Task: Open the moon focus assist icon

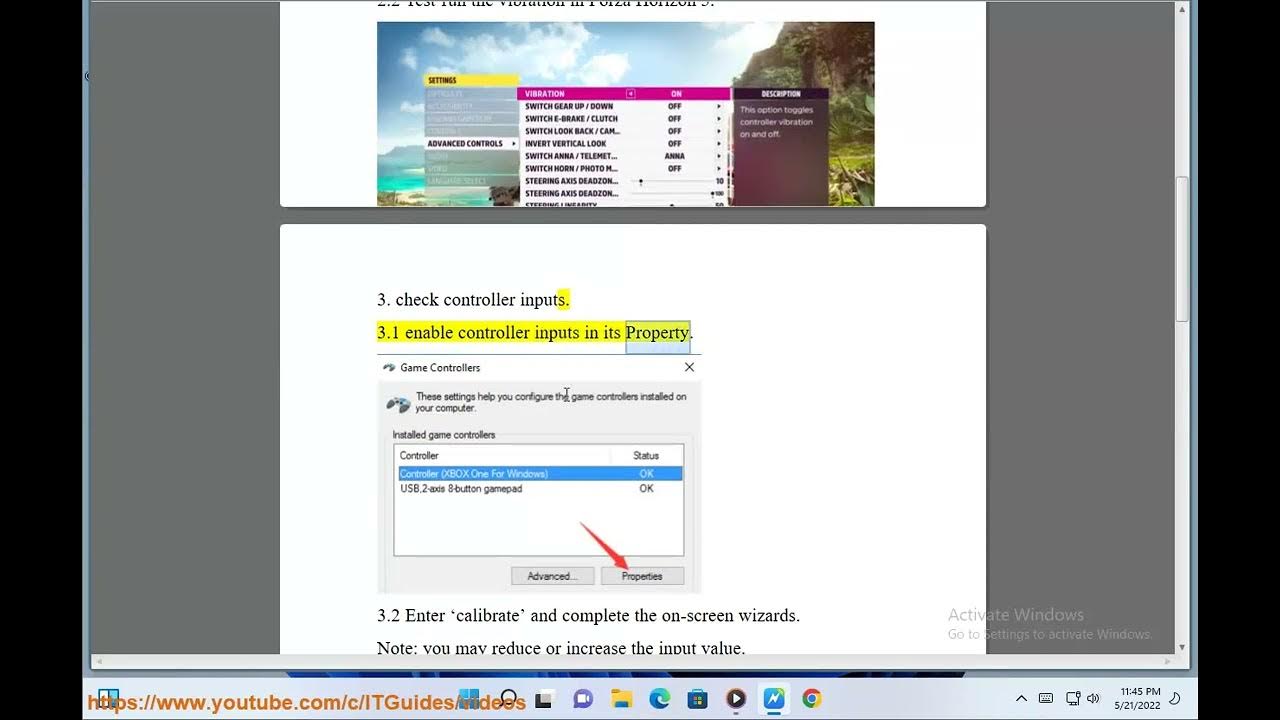Action: (x=1176, y=698)
